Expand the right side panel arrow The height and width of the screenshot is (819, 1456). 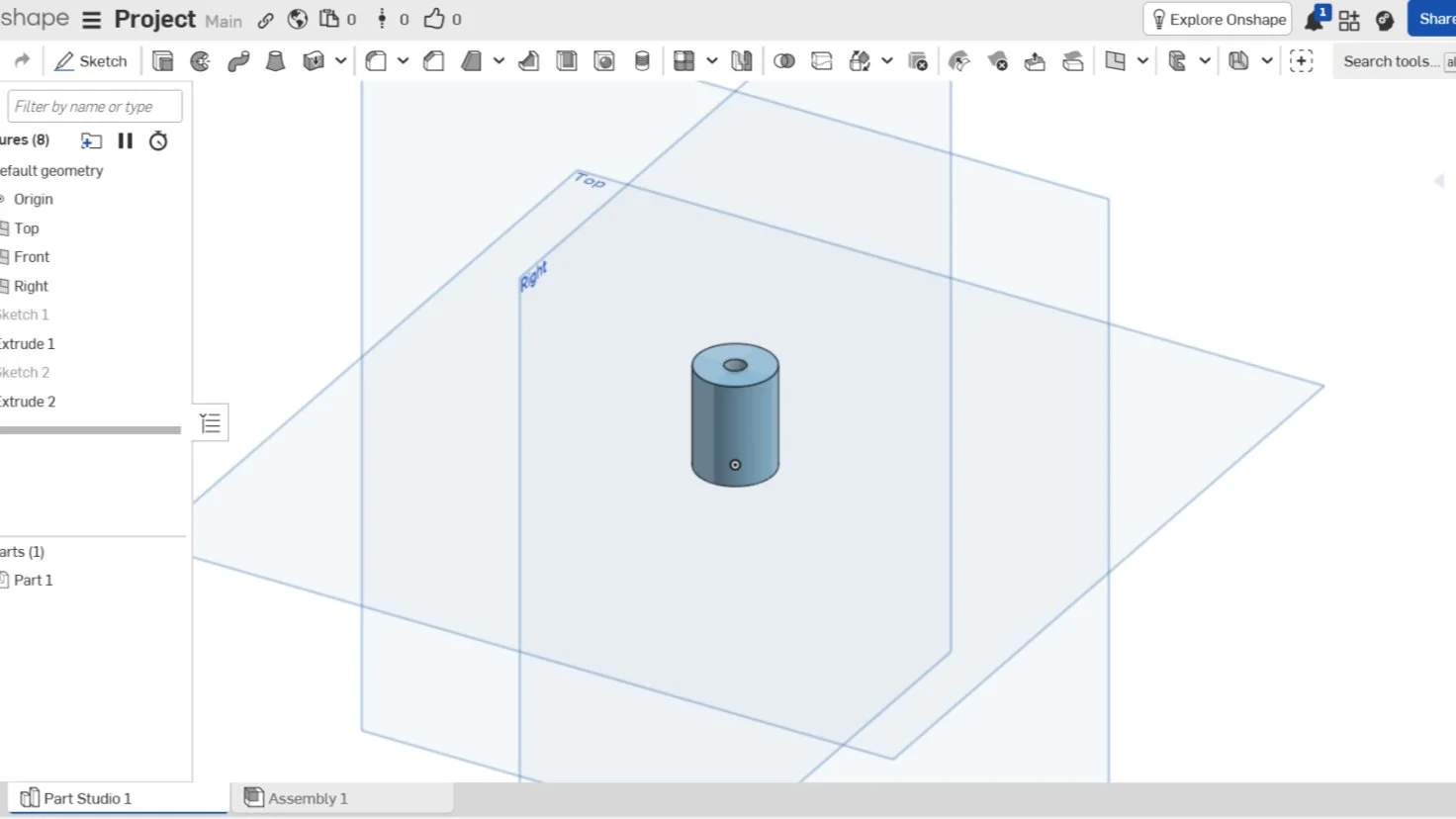(x=1439, y=180)
